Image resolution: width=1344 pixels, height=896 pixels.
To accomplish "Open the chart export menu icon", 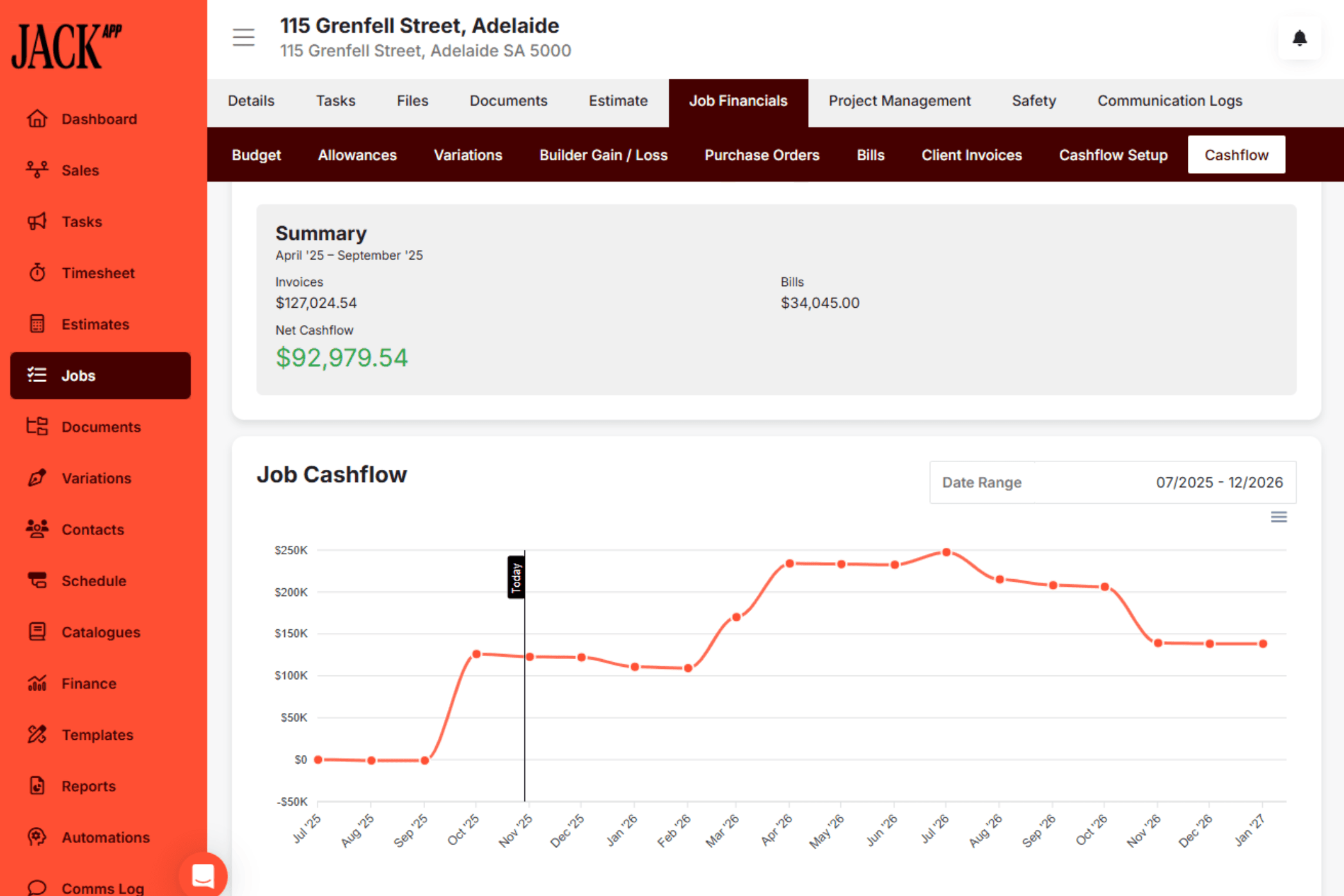I will tap(1278, 517).
